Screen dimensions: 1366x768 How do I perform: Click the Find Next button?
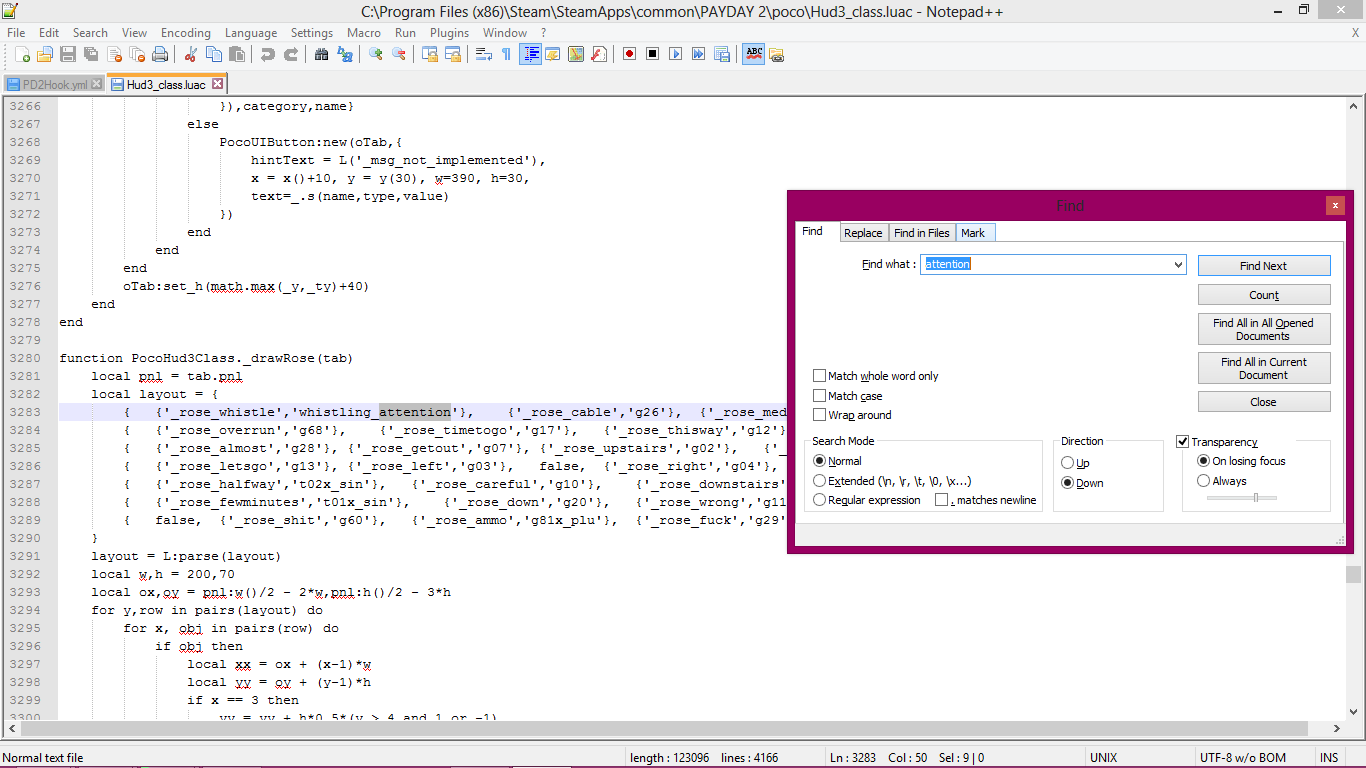pos(1264,266)
